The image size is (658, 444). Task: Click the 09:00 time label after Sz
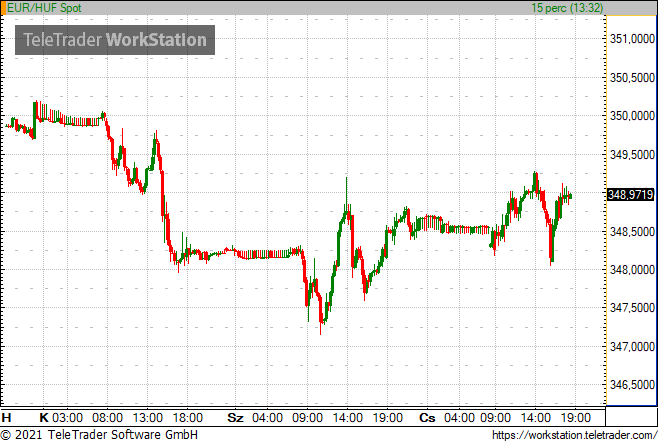tap(307, 418)
